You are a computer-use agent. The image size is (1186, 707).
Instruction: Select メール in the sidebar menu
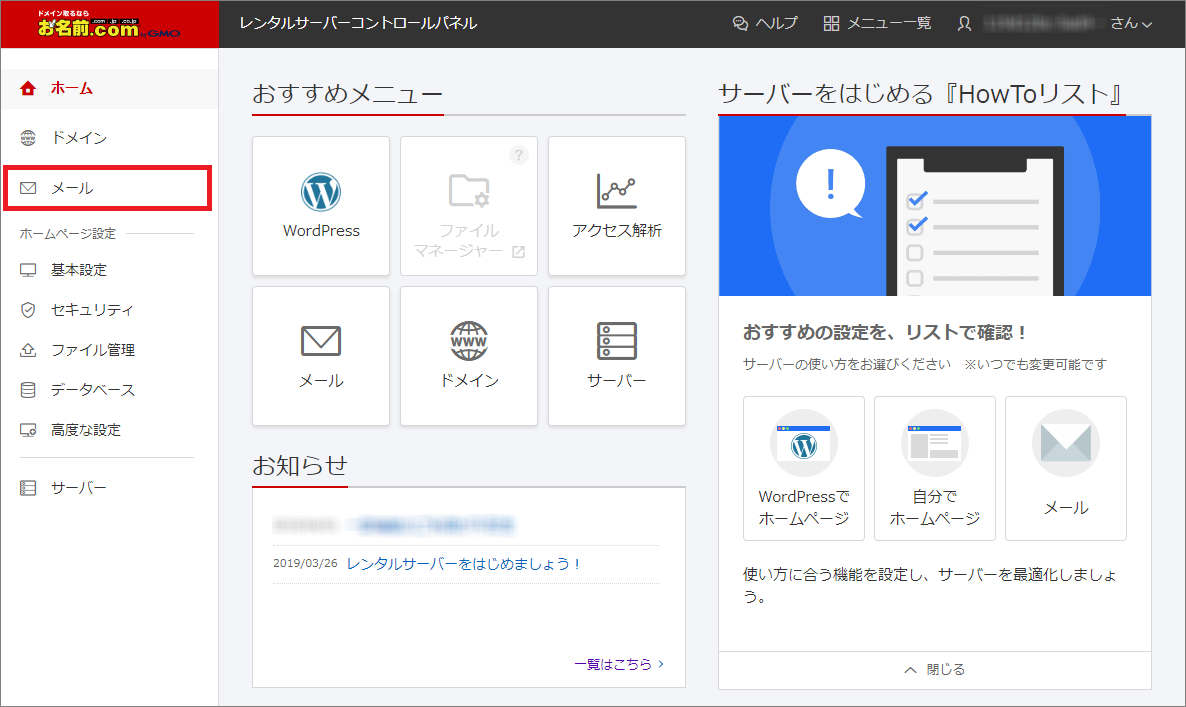pyautogui.click(x=107, y=188)
